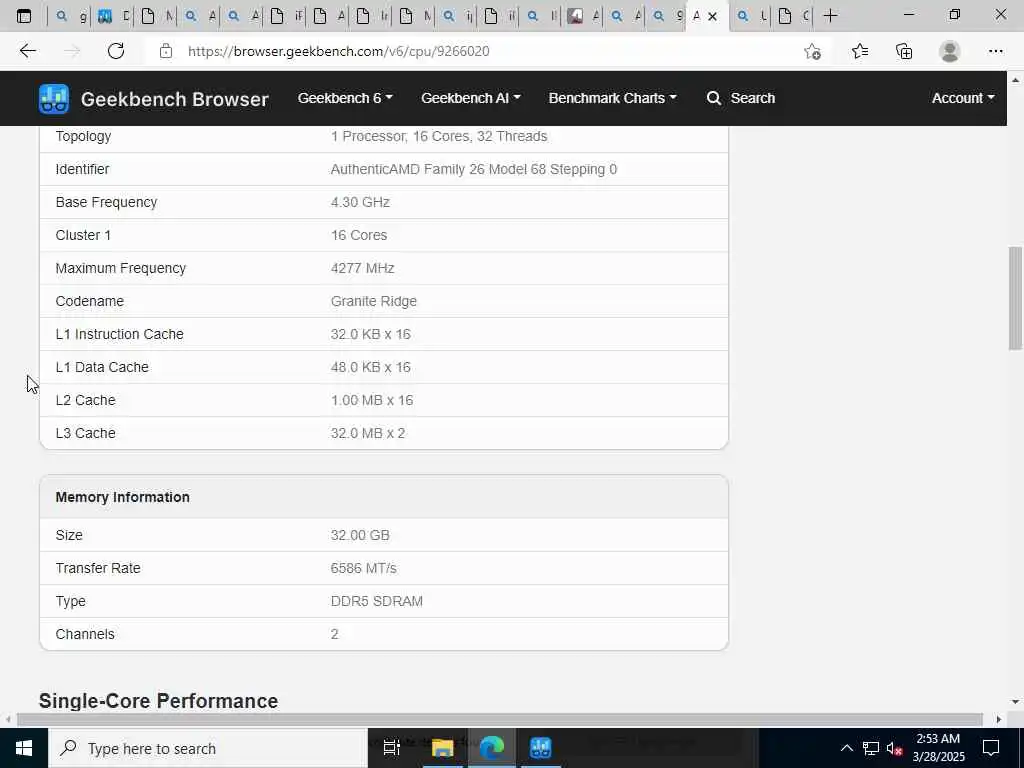The image size is (1024, 768).
Task: Click the Windows taskbar search box
Action: pos(208,748)
